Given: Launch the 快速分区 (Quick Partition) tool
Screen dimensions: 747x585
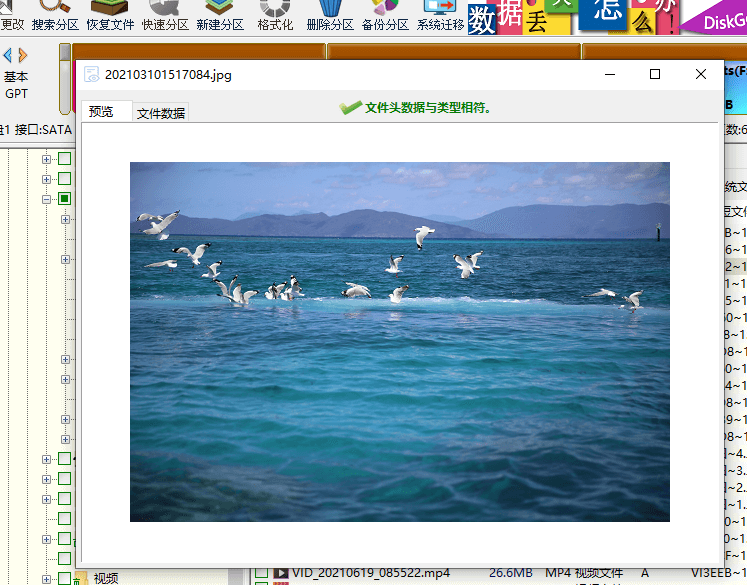Looking at the screenshot, I should tap(165, 16).
